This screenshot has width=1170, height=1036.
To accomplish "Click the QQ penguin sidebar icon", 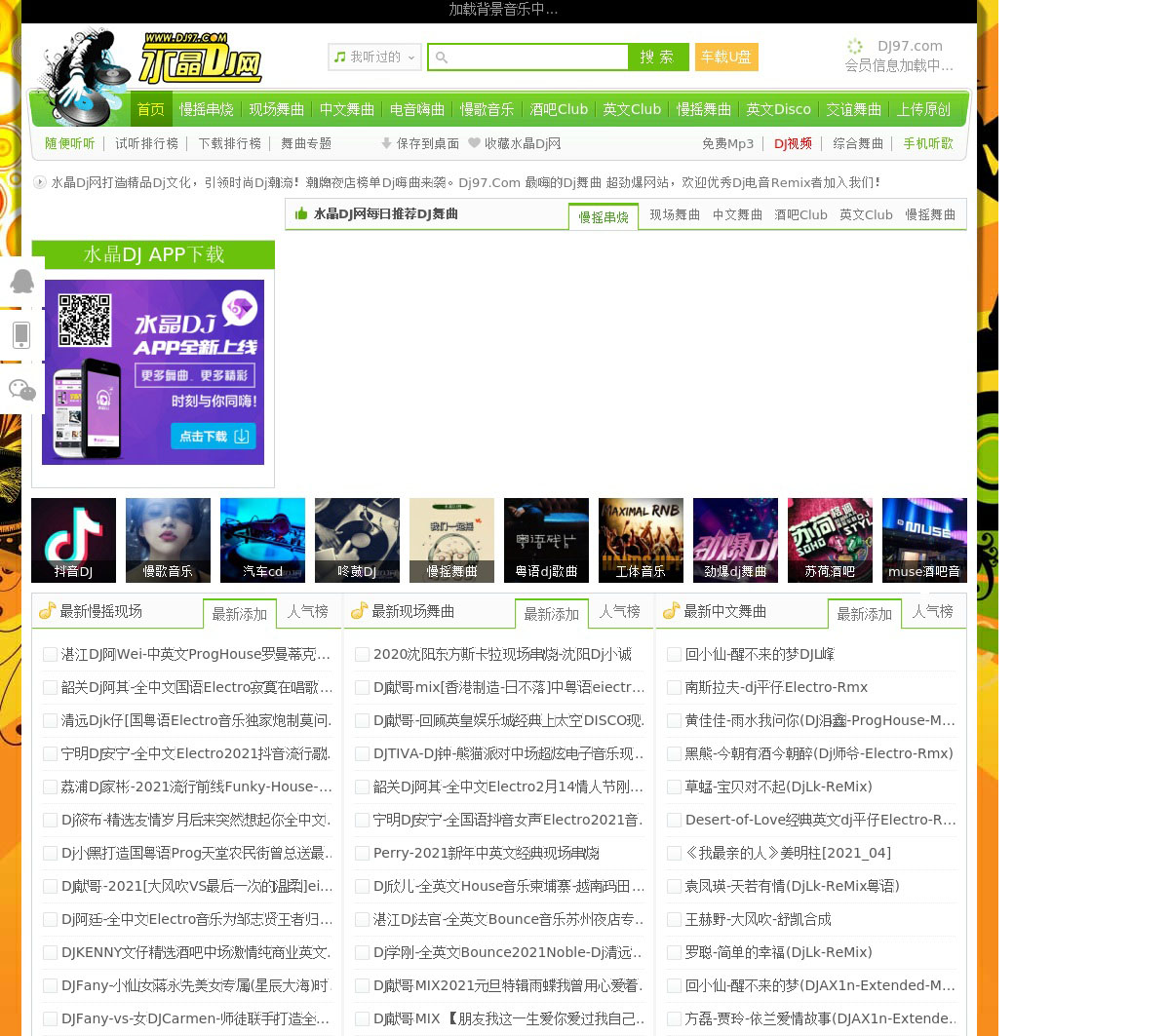I will point(21,282).
